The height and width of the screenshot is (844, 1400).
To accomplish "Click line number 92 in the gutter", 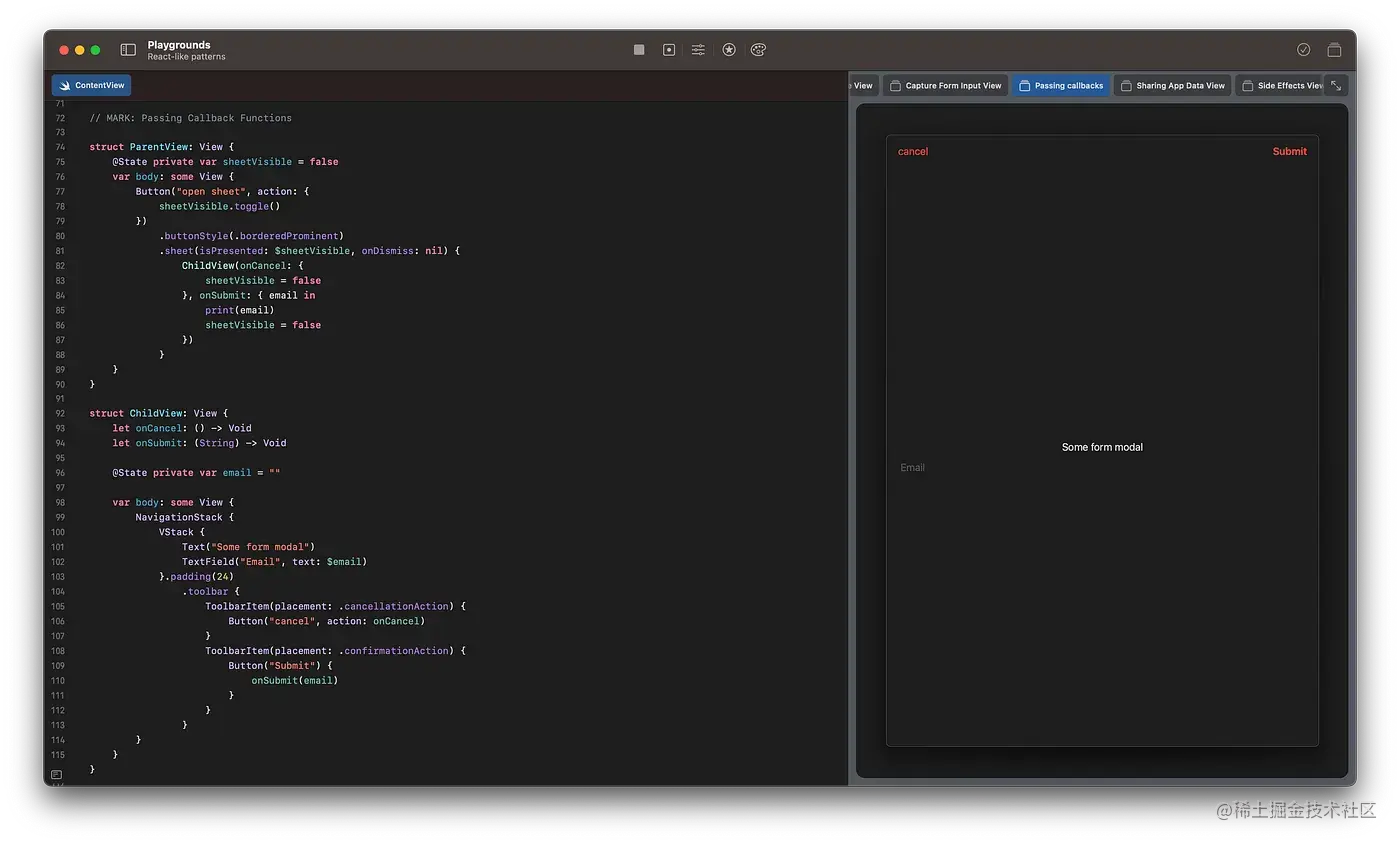I will [x=61, y=413].
